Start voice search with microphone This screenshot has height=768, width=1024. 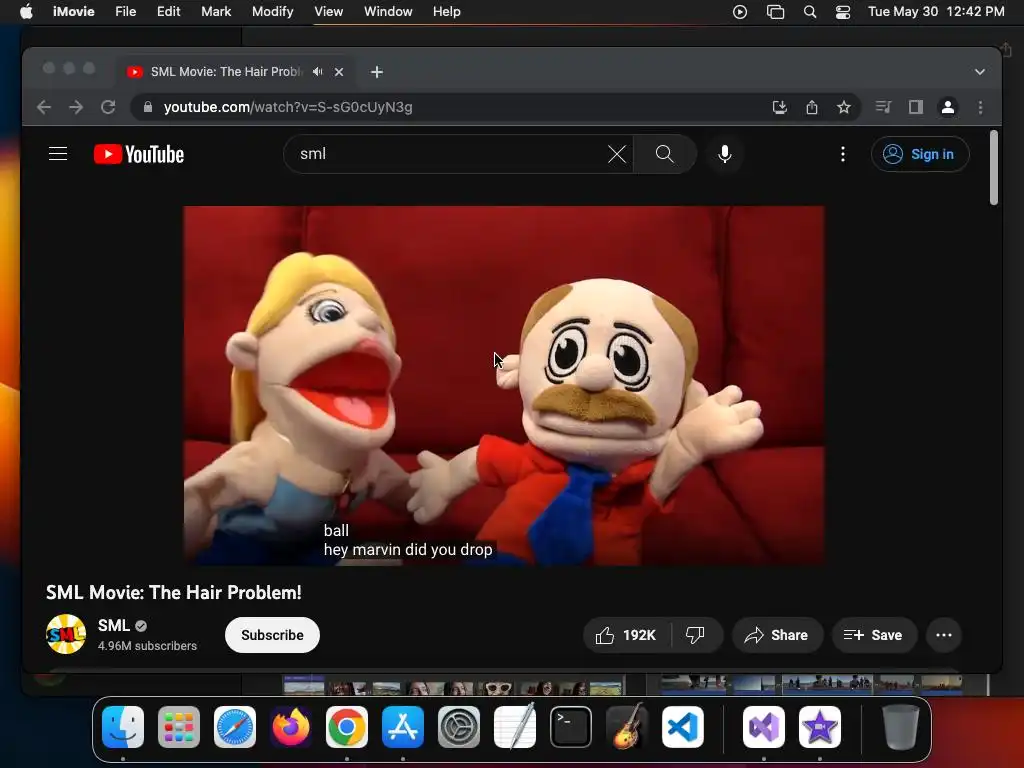(725, 154)
